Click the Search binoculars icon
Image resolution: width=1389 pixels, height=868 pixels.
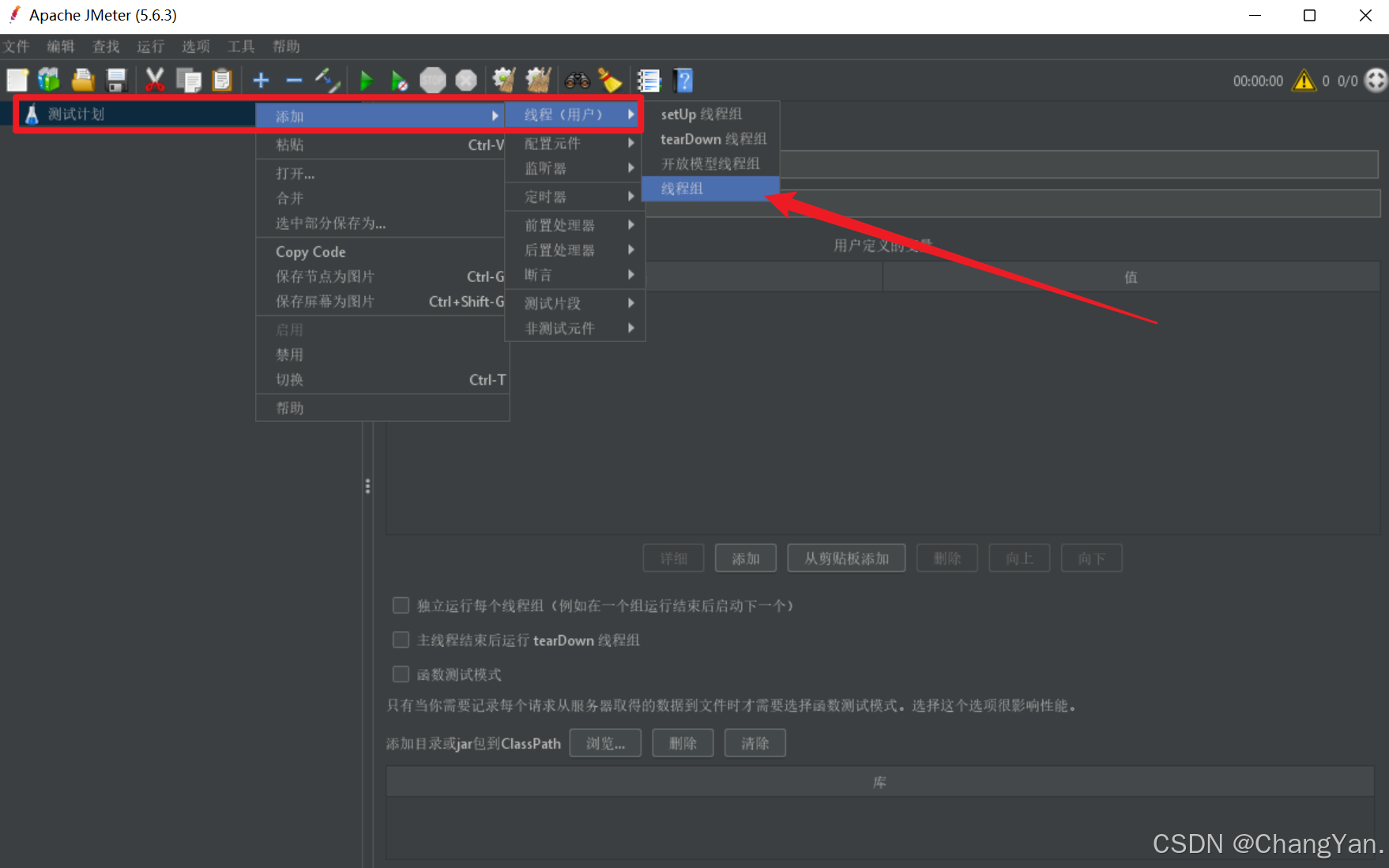(x=577, y=80)
